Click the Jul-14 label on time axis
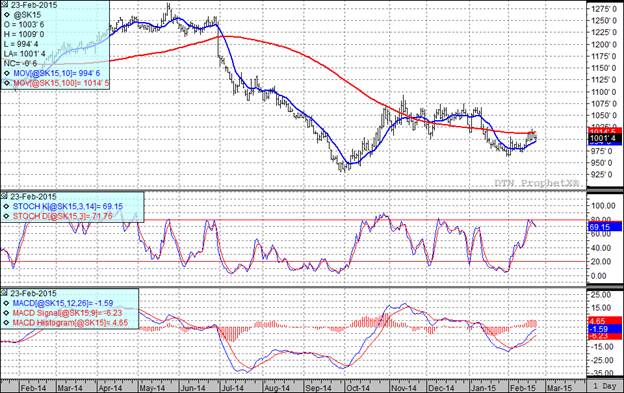The height and width of the screenshot is (393, 624). [233, 388]
